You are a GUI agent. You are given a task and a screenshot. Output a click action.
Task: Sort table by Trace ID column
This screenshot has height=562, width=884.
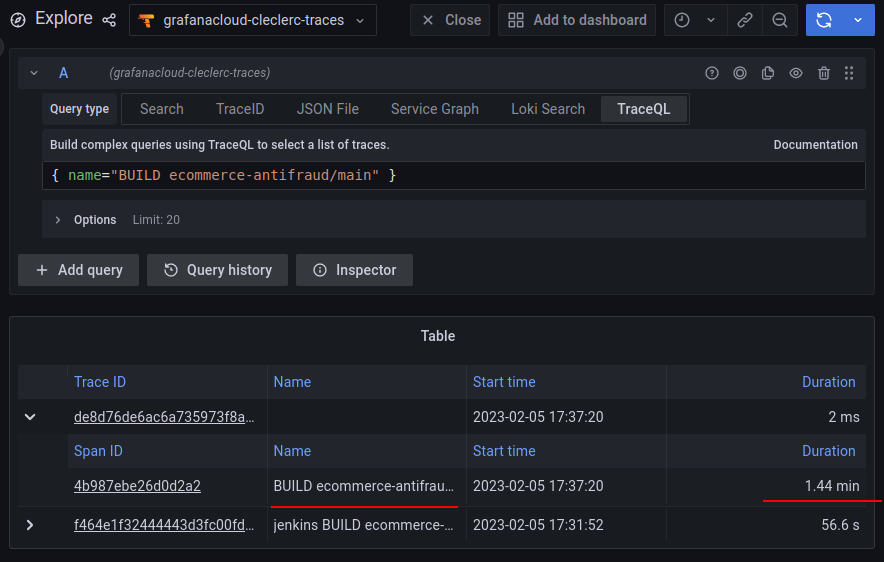(100, 382)
